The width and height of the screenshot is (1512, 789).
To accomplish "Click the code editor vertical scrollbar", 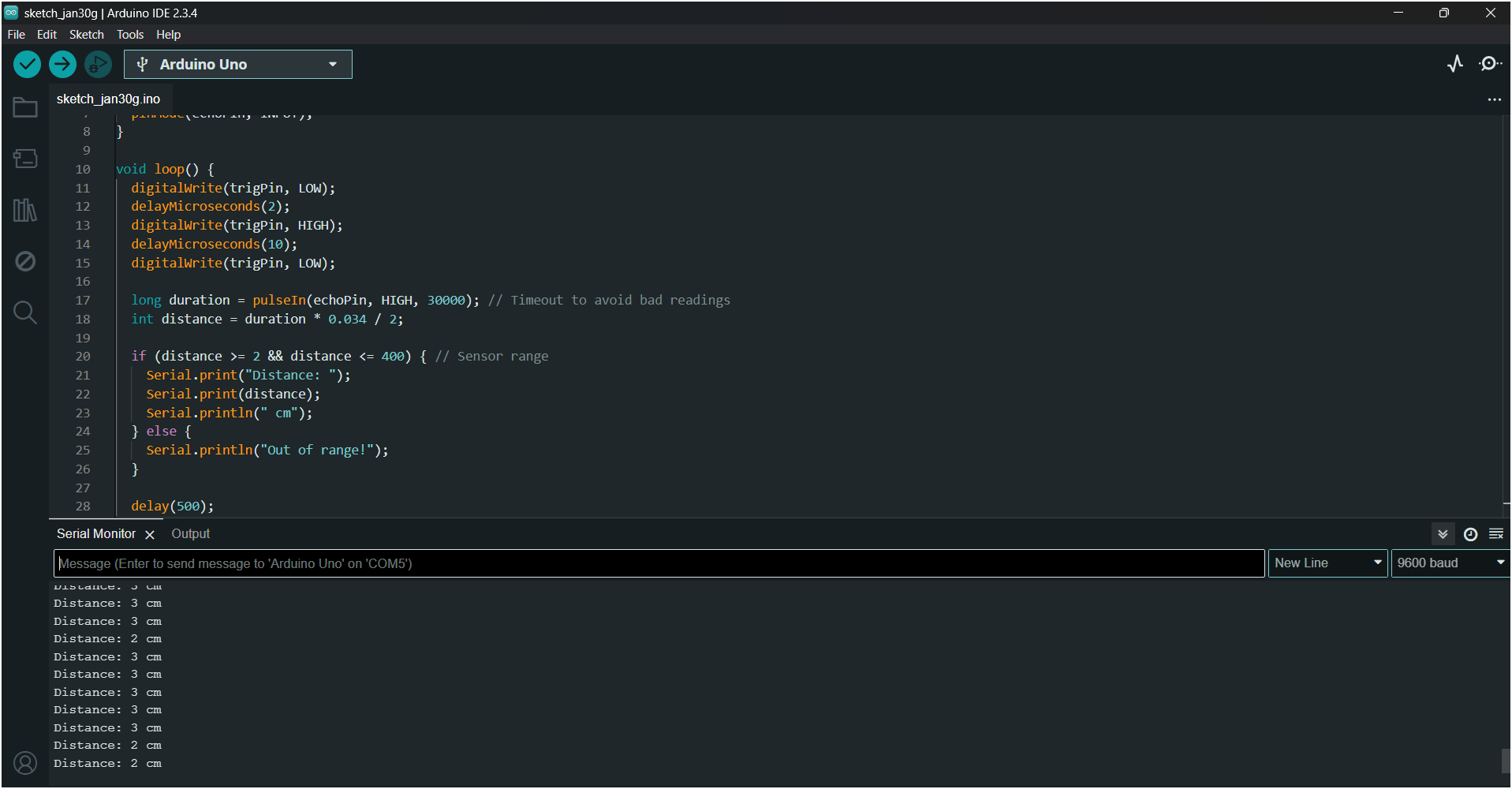I will click(1506, 316).
